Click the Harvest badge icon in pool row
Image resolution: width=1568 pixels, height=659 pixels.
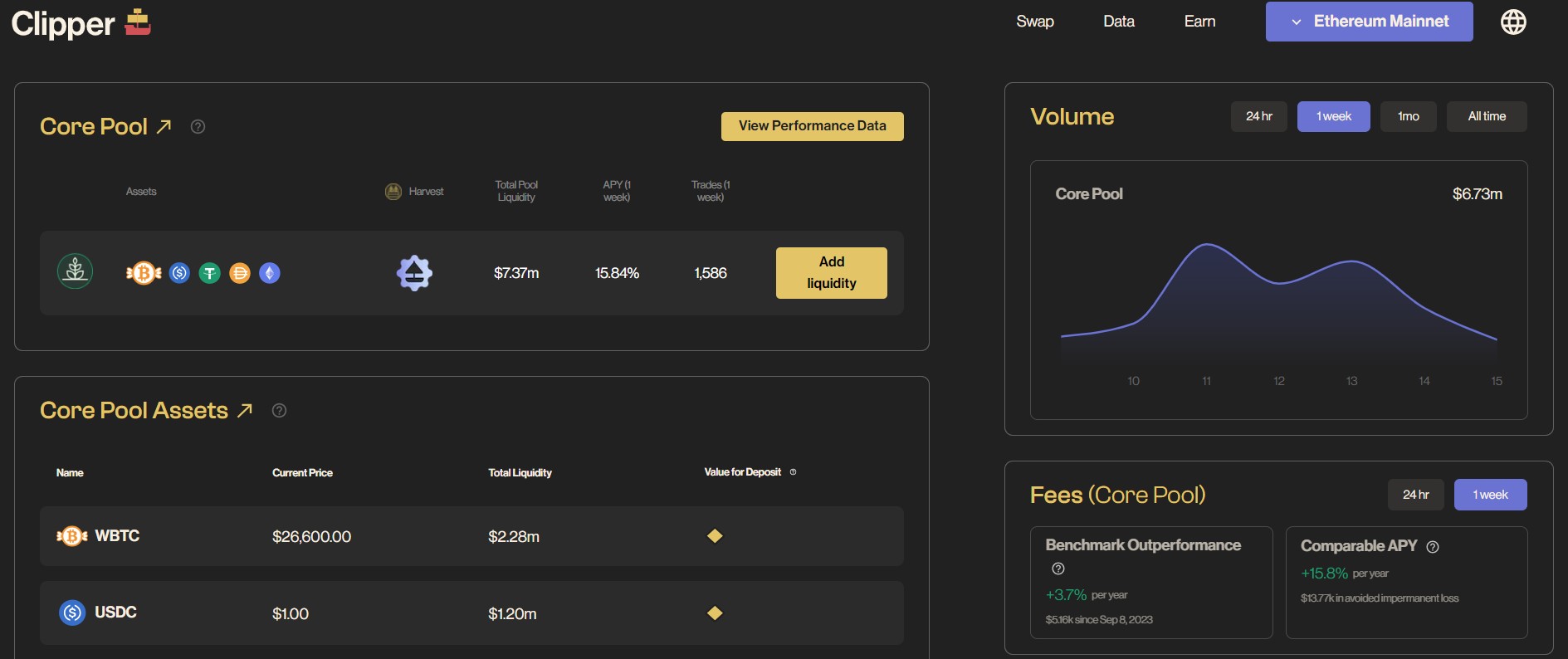[x=414, y=273]
